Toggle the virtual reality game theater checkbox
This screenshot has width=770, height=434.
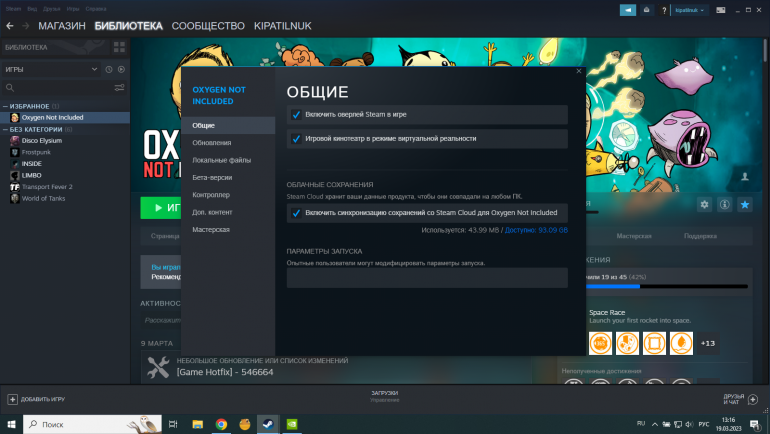pyautogui.click(x=296, y=139)
